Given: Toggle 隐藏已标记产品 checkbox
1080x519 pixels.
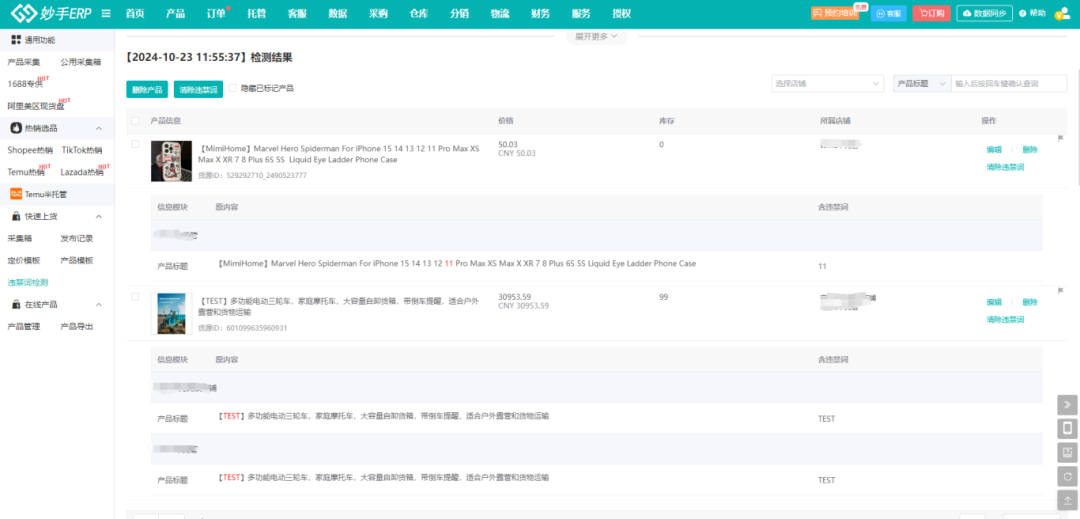Looking at the screenshot, I should (233, 88).
